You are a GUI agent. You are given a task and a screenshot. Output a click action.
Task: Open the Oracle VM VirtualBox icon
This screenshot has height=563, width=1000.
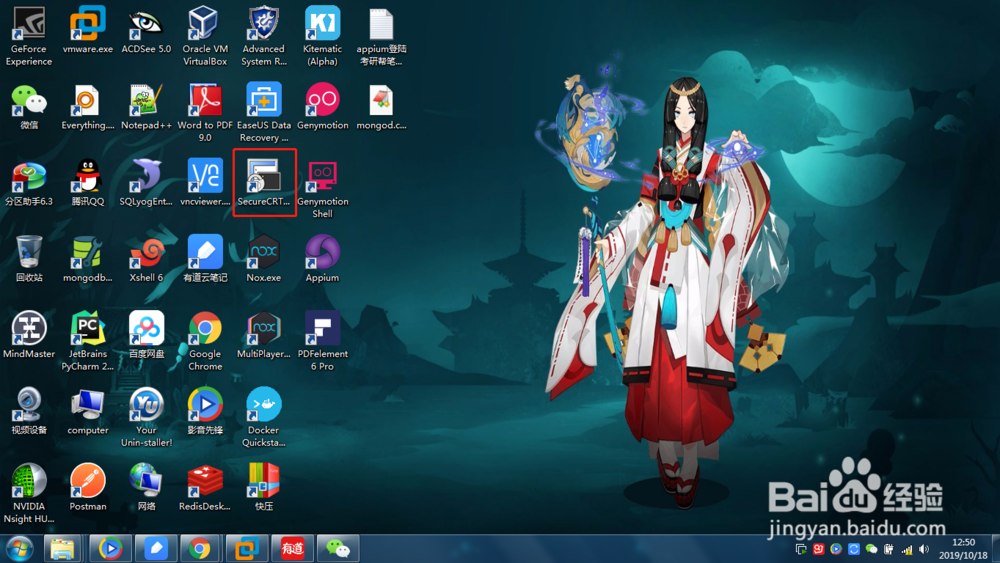pyautogui.click(x=205, y=36)
